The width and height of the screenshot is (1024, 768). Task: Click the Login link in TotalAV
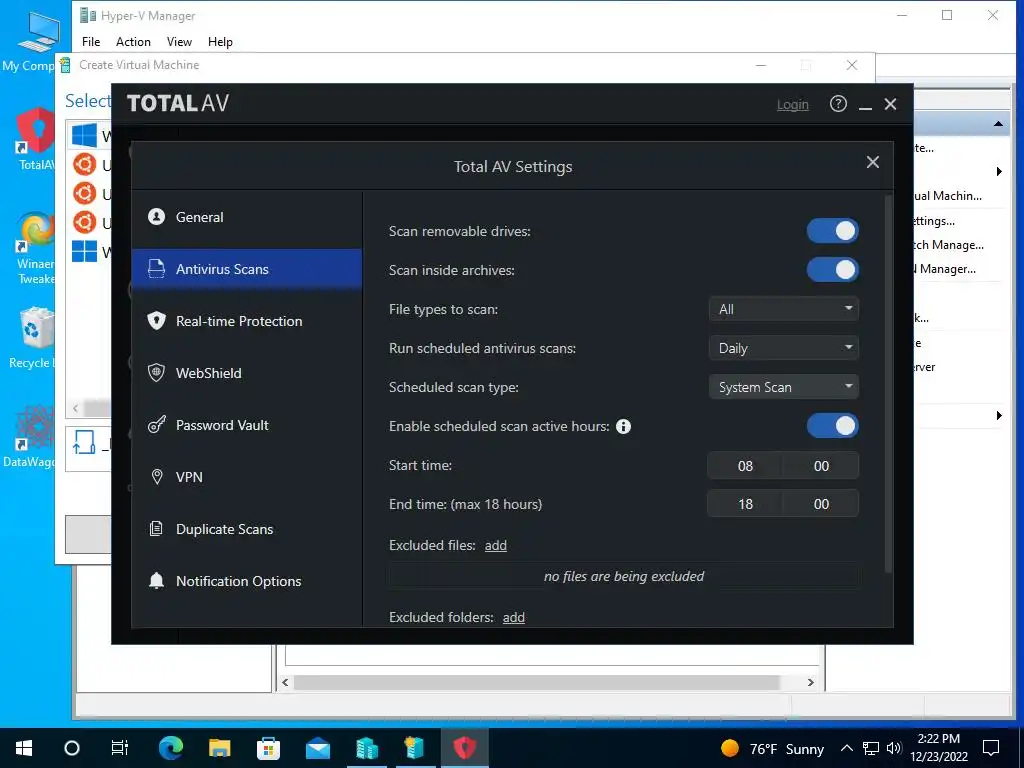coord(792,104)
